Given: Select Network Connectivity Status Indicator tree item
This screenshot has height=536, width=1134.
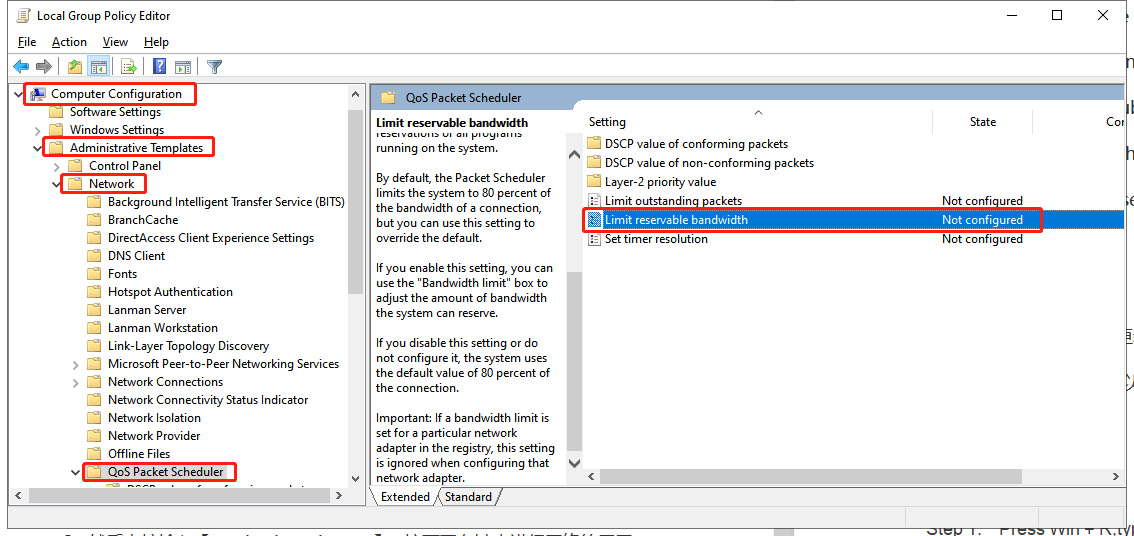Looking at the screenshot, I should point(208,400).
